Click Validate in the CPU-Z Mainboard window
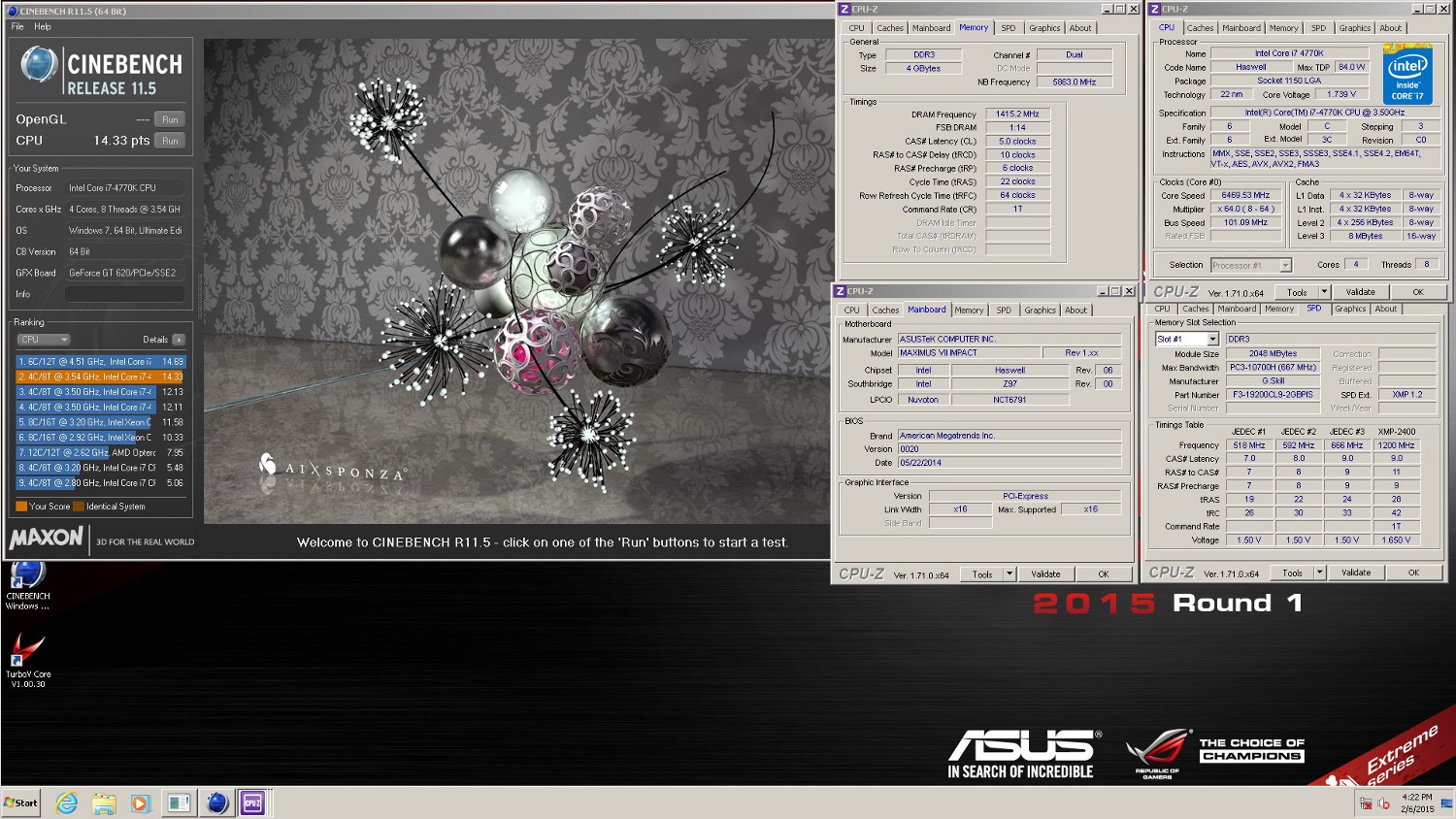 coord(1045,574)
